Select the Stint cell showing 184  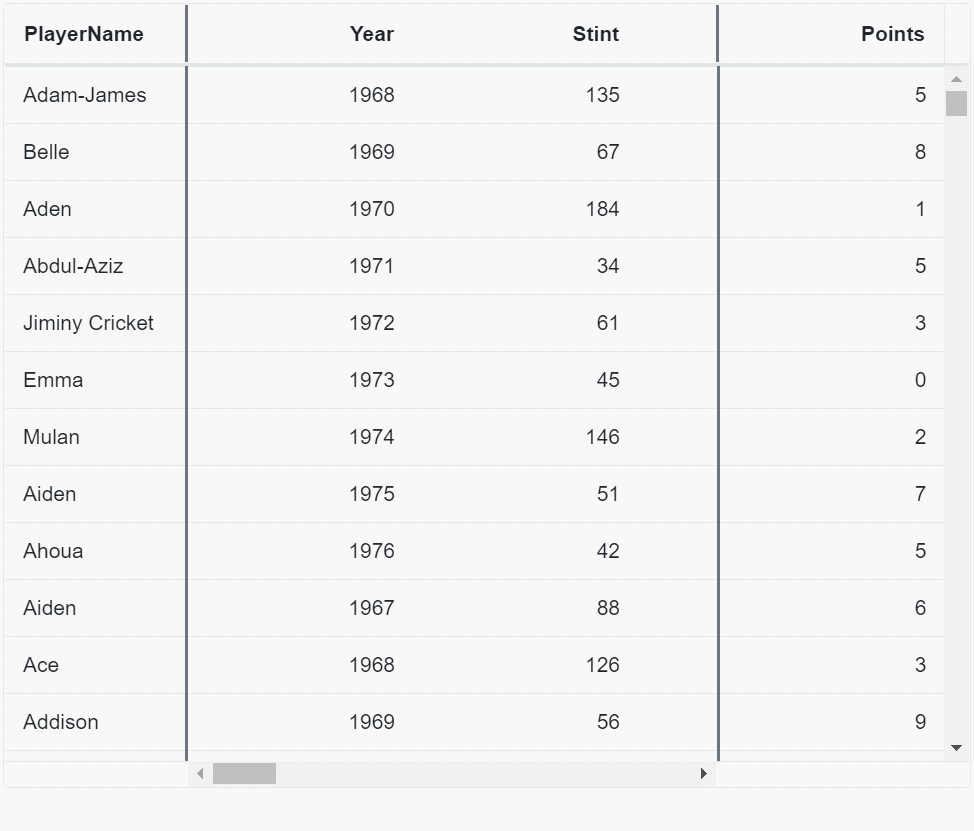(602, 209)
